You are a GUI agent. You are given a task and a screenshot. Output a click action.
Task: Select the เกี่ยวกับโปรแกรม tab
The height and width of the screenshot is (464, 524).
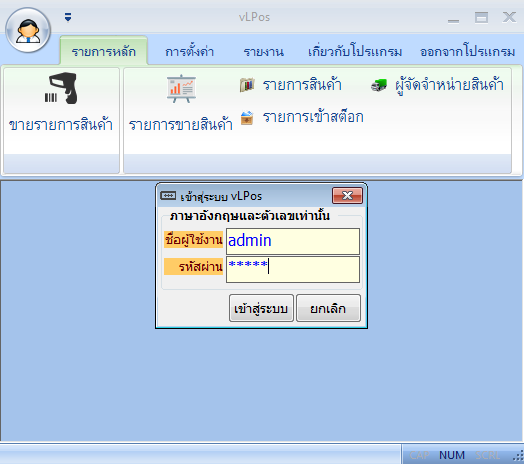point(355,51)
